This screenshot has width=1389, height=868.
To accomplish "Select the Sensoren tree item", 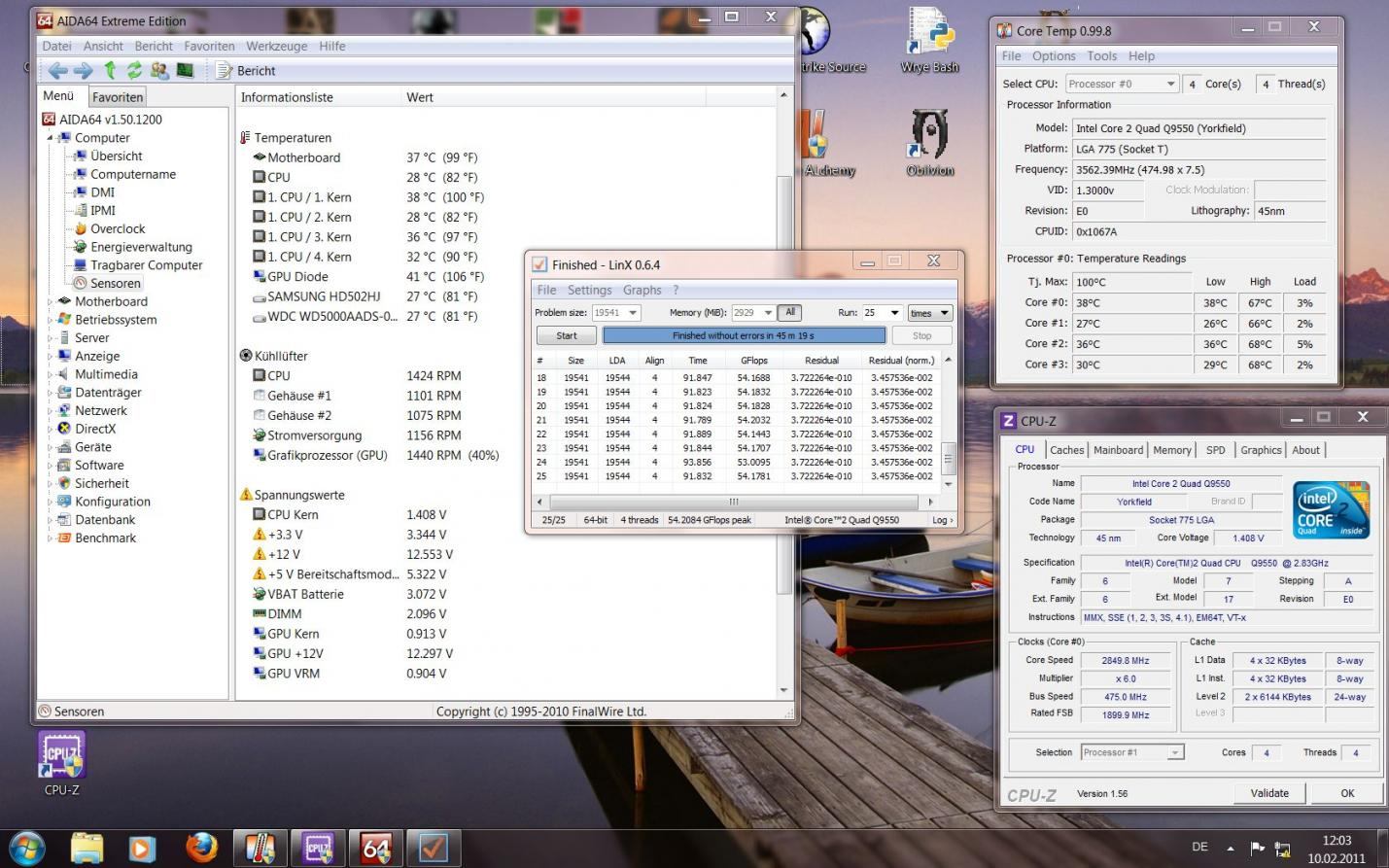I will 108,283.
